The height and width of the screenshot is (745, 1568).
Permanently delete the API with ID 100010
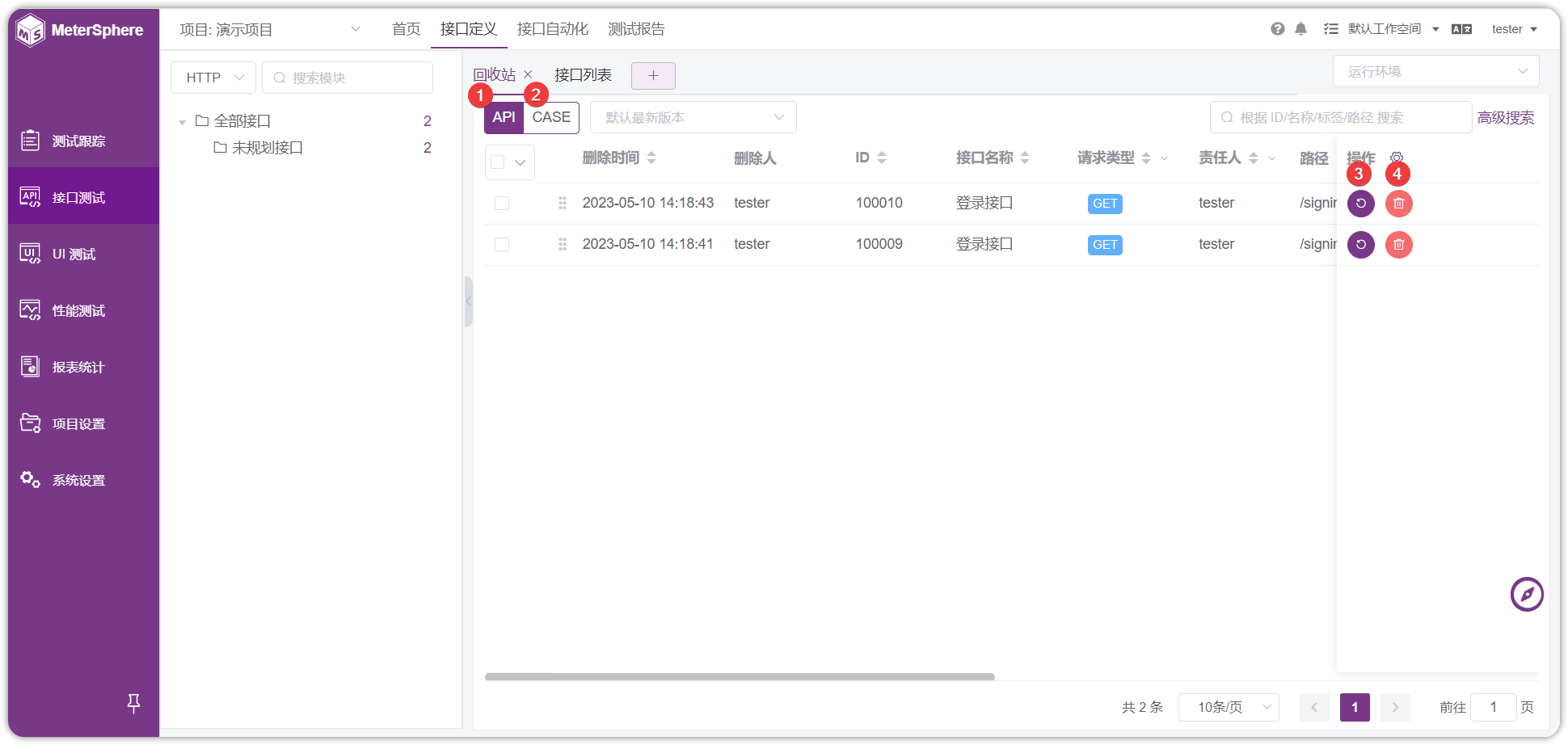[x=1399, y=204]
